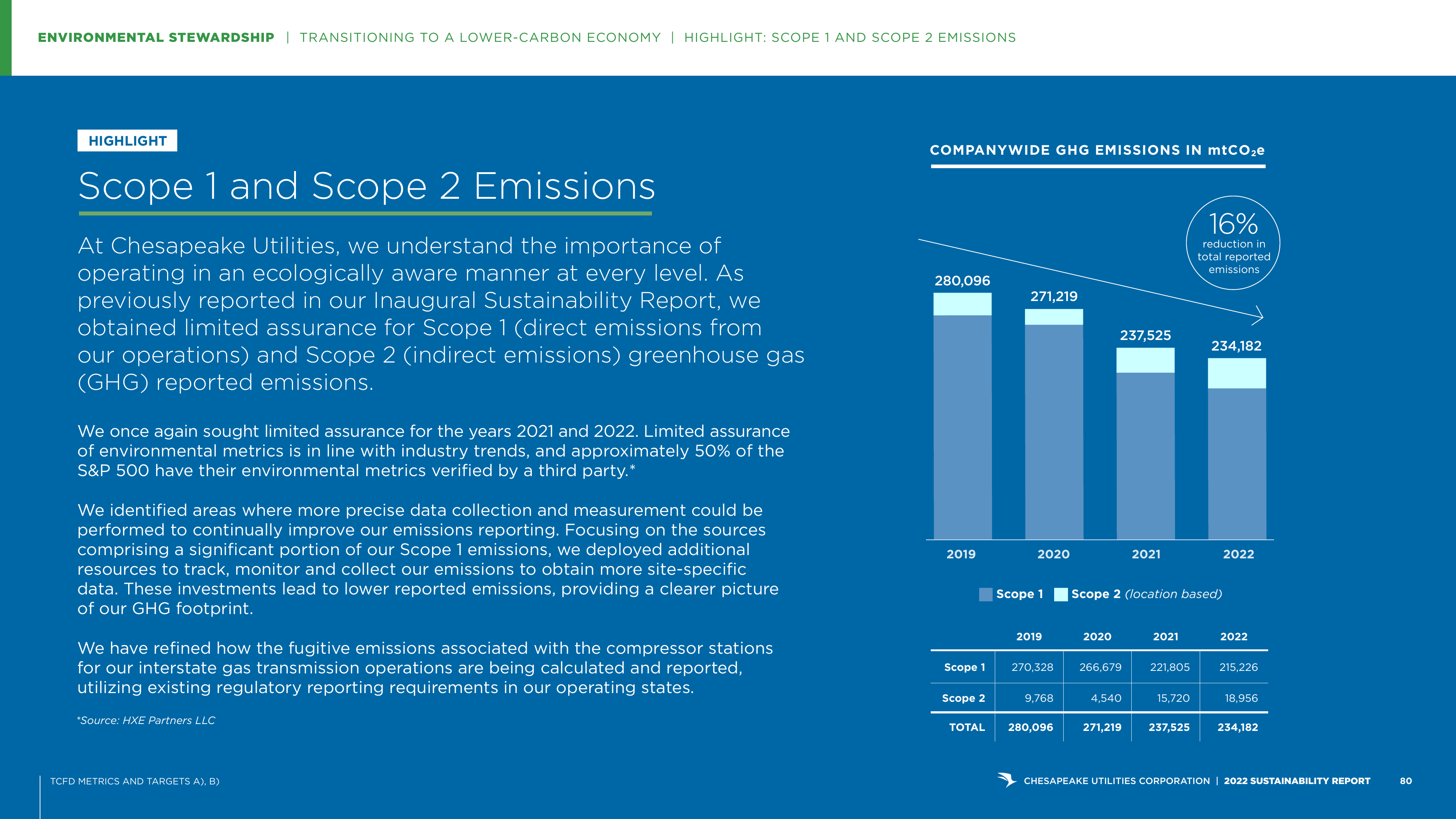
Task: Click the 2020 column header in the table
Action: point(1097,637)
